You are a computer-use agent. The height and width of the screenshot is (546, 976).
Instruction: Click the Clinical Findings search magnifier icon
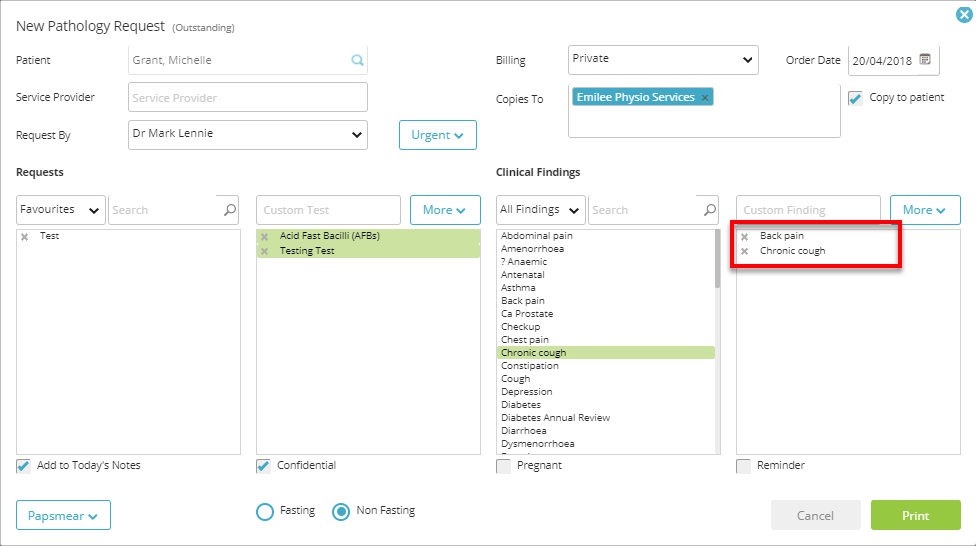710,210
